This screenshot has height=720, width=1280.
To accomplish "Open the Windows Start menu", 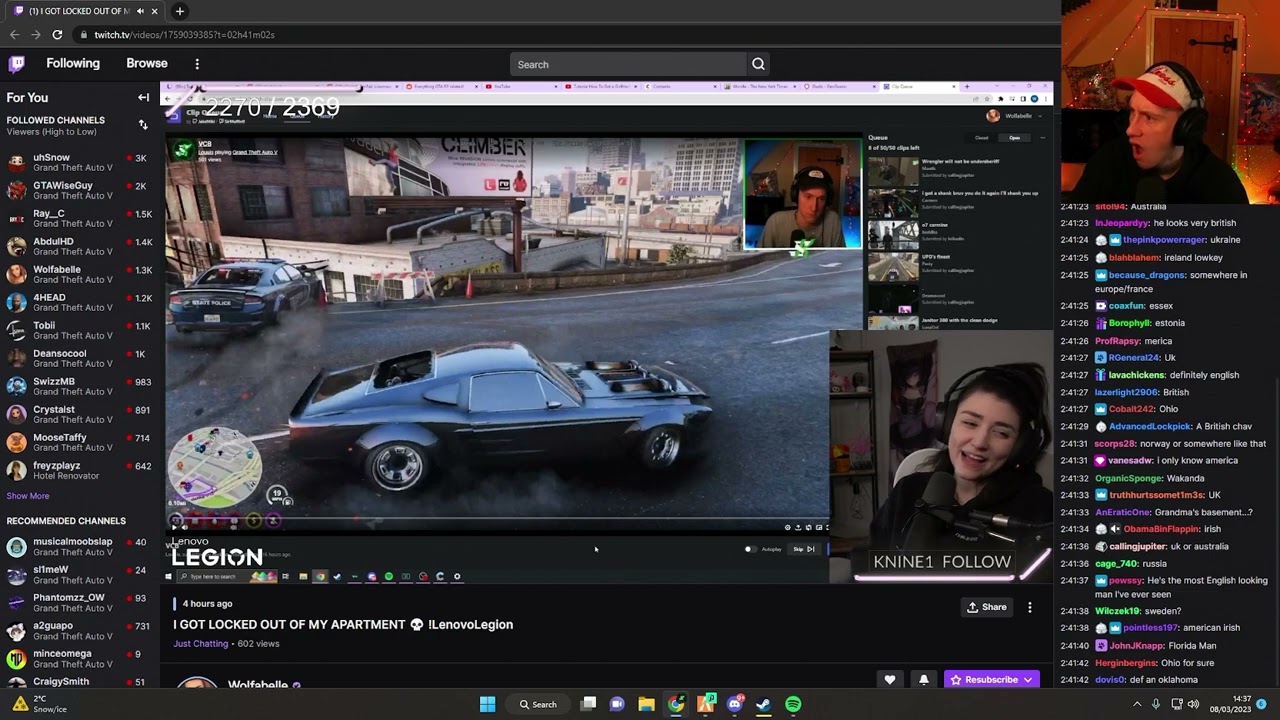I will tap(487, 704).
